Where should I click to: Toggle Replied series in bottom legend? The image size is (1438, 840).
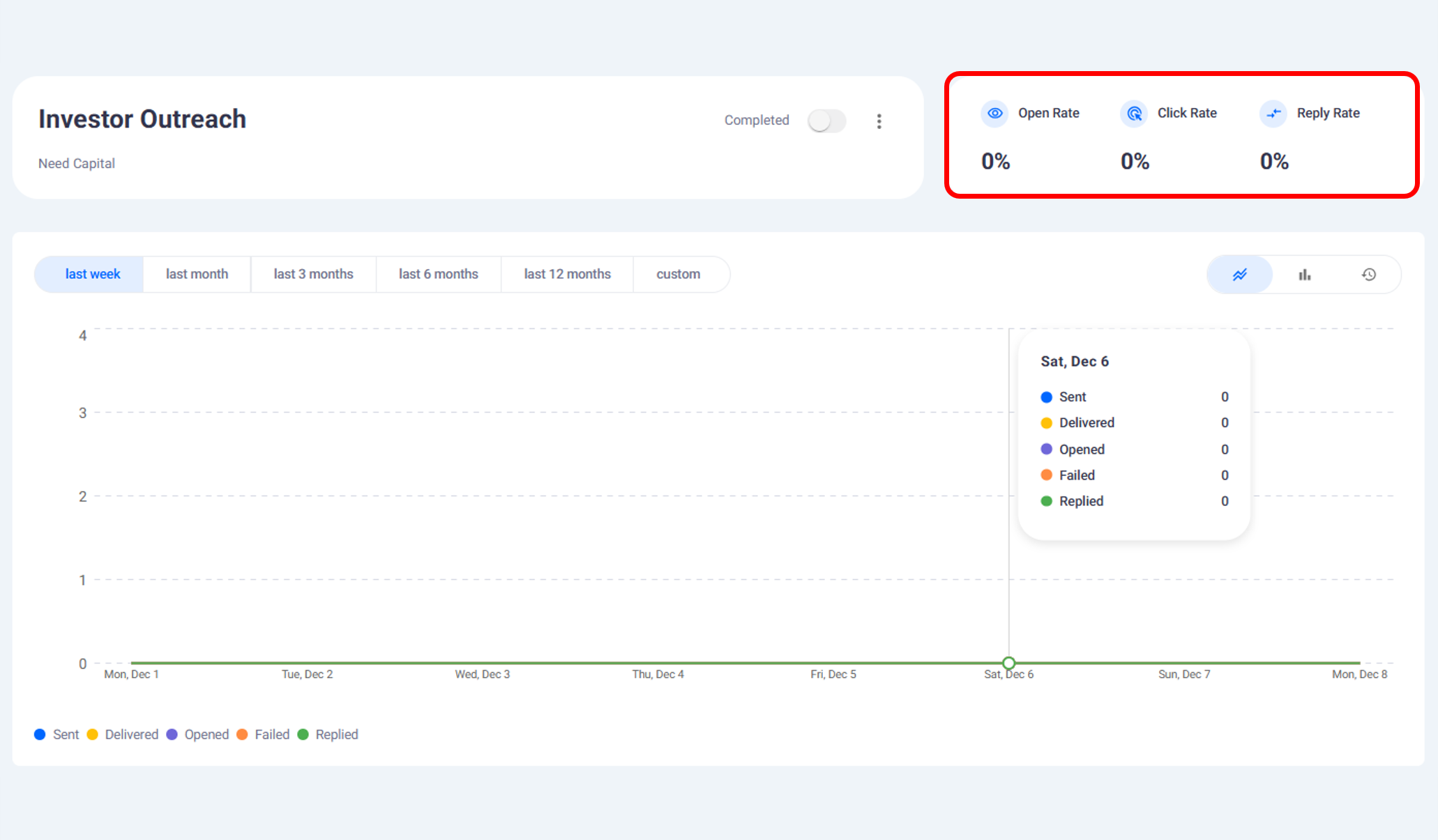[x=328, y=735]
